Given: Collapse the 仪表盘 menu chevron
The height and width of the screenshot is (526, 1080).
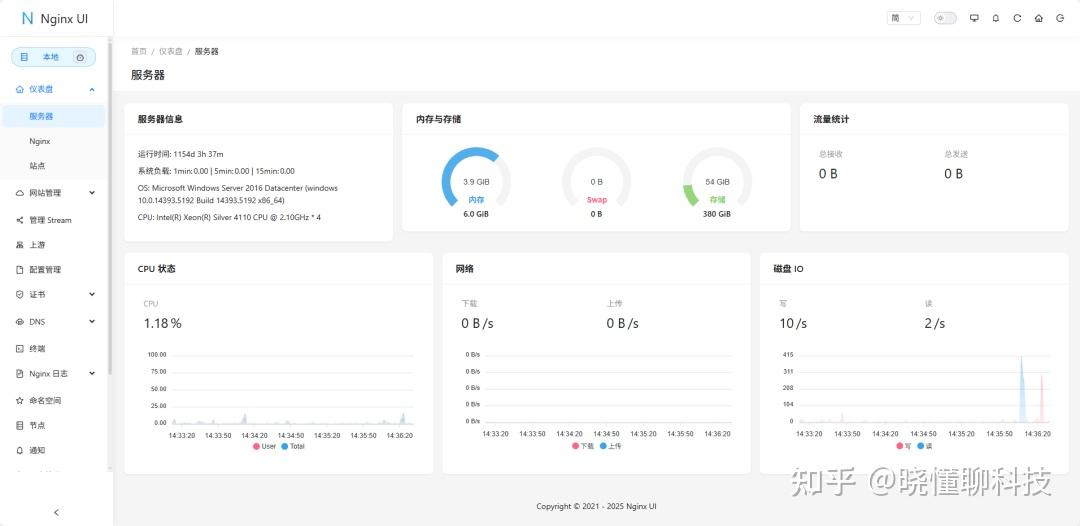Looking at the screenshot, I should tap(92, 90).
